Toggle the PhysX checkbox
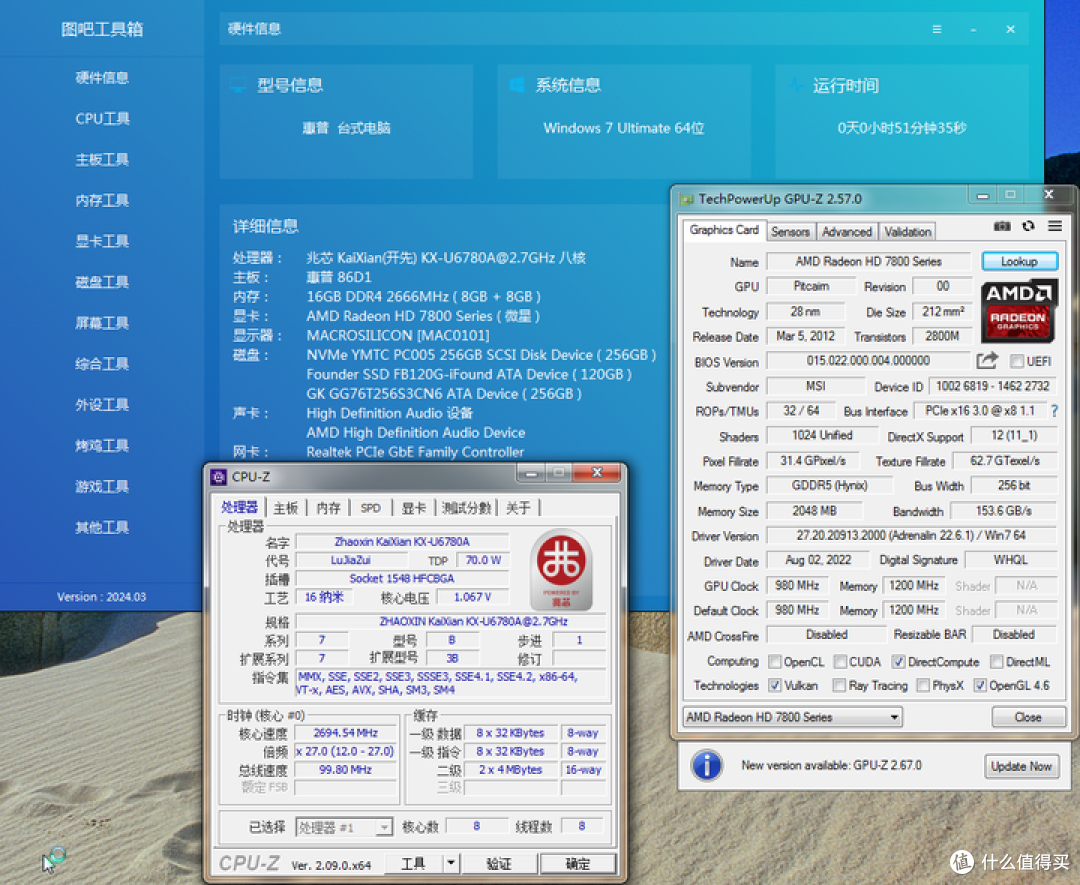Image resolution: width=1080 pixels, height=885 pixels. [923, 685]
